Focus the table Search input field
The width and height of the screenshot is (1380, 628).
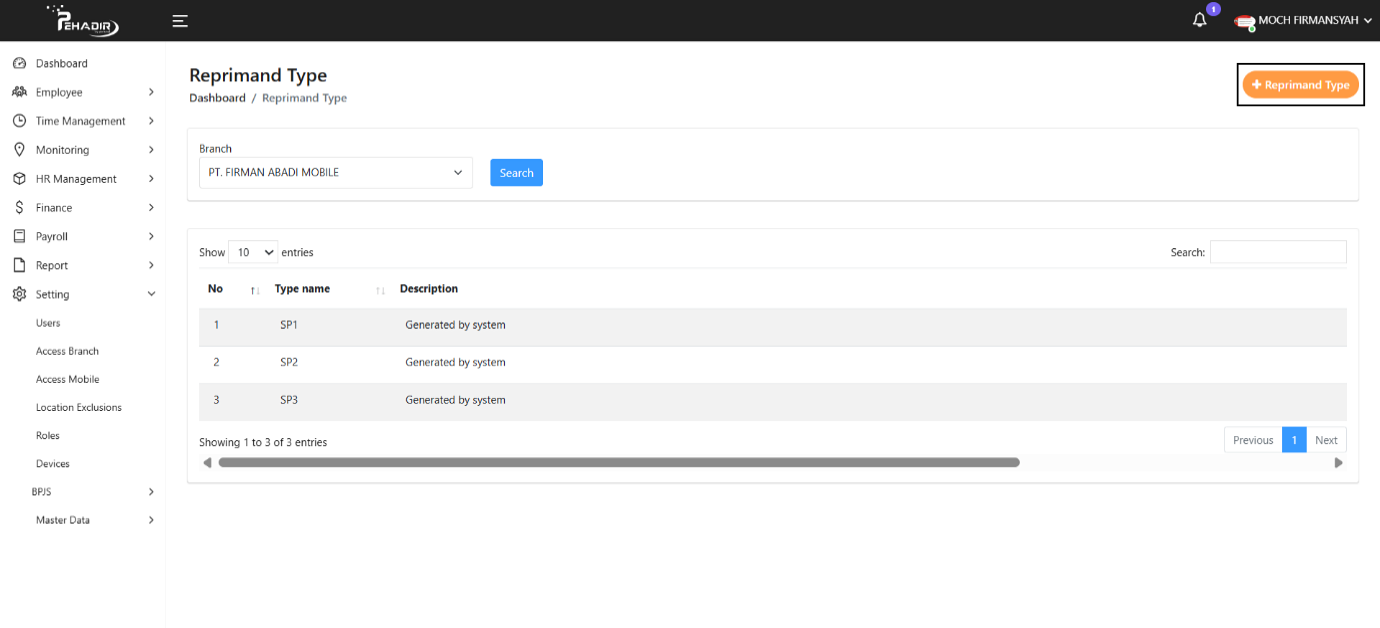(x=1277, y=252)
